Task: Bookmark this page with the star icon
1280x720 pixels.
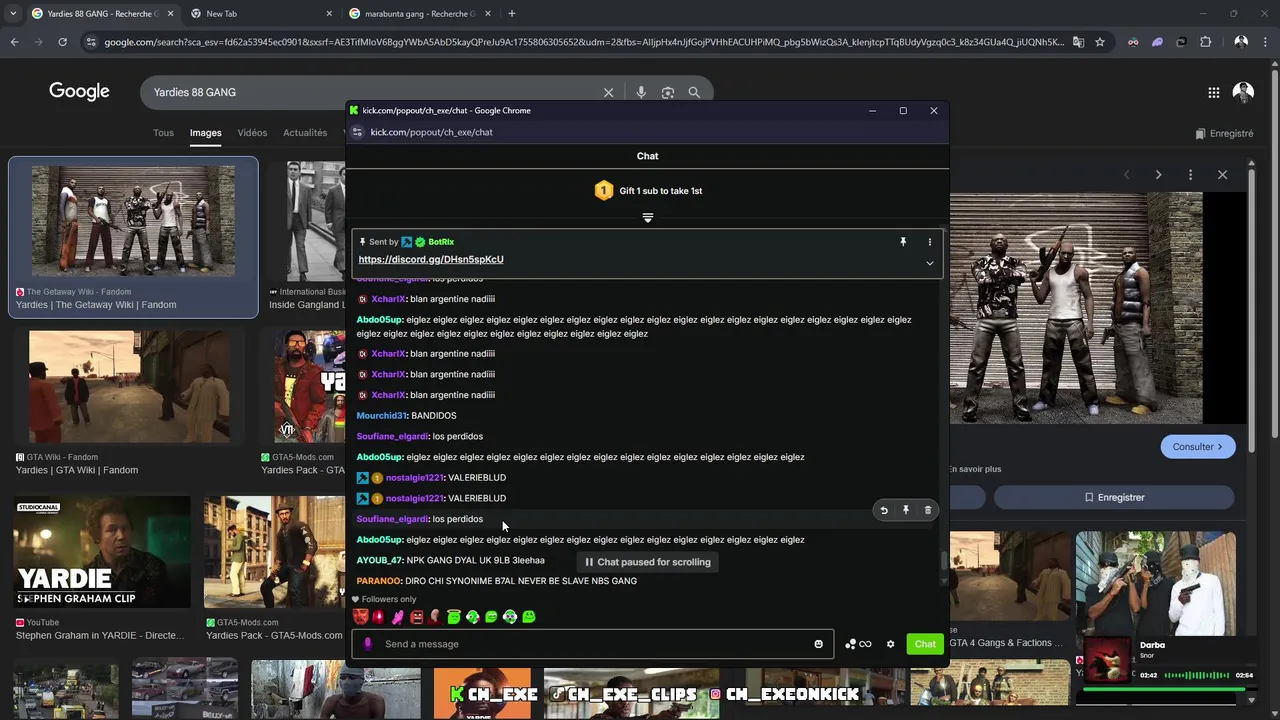Action: click(1100, 42)
